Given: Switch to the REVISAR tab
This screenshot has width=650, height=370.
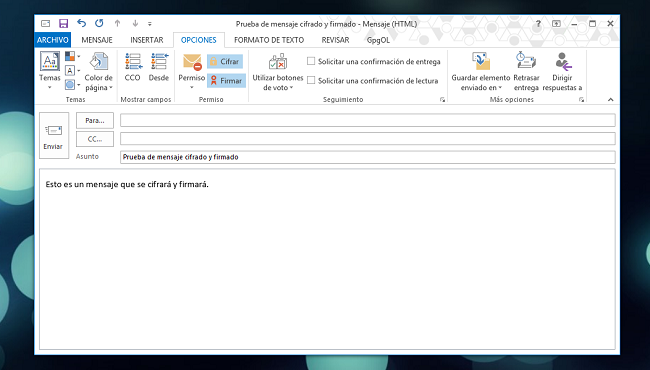Looking at the screenshot, I should (x=335, y=40).
